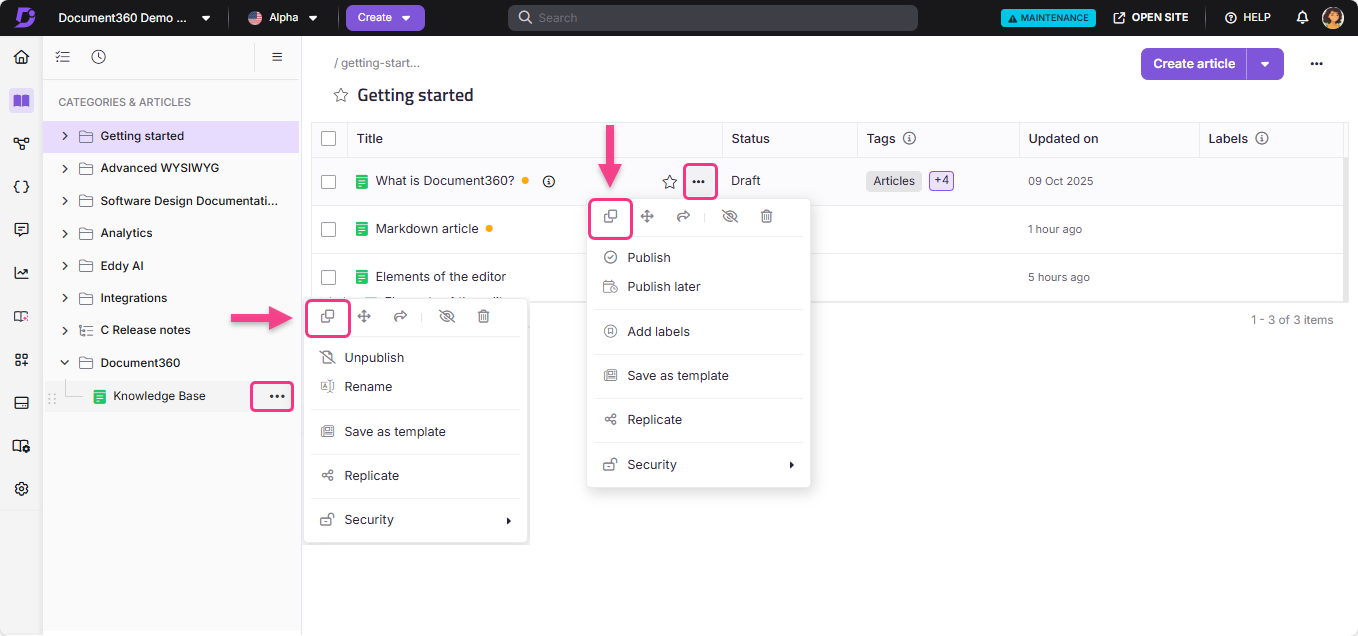Click the Move icon in the Knowledge Base menu
Screen dimensions: 1358x636
click(x=364, y=316)
